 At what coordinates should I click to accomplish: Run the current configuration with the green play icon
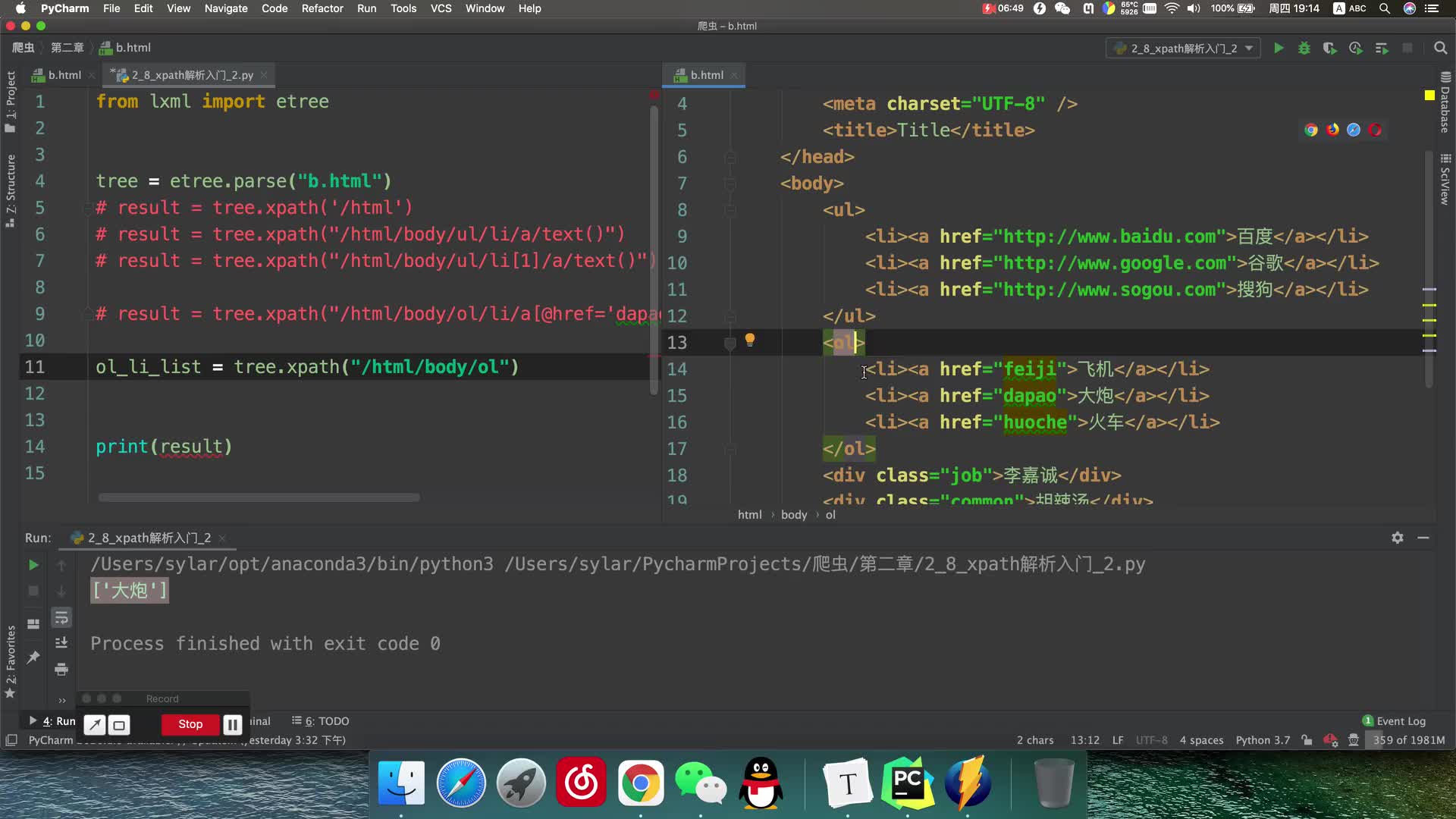click(x=1279, y=49)
